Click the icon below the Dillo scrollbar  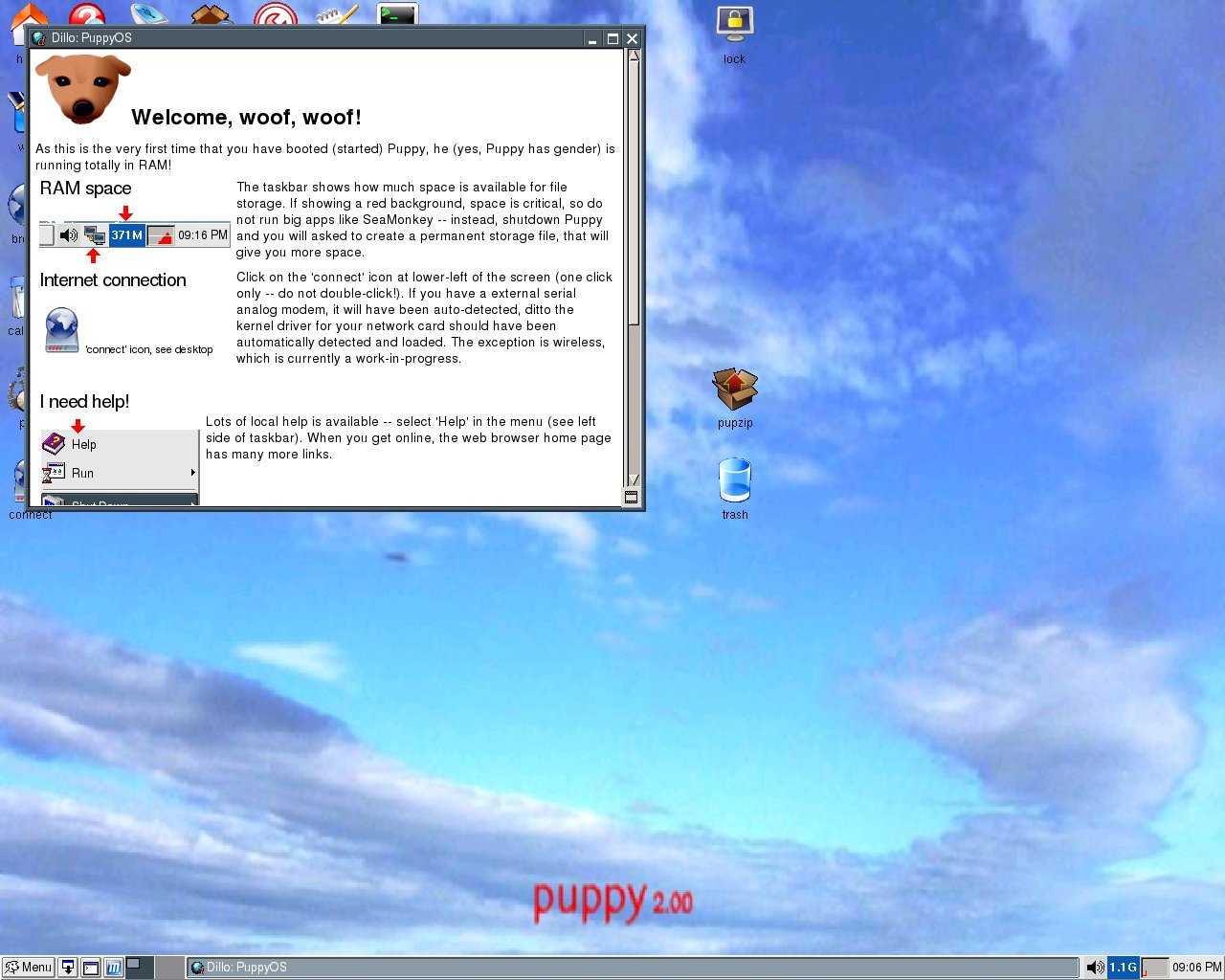(631, 497)
